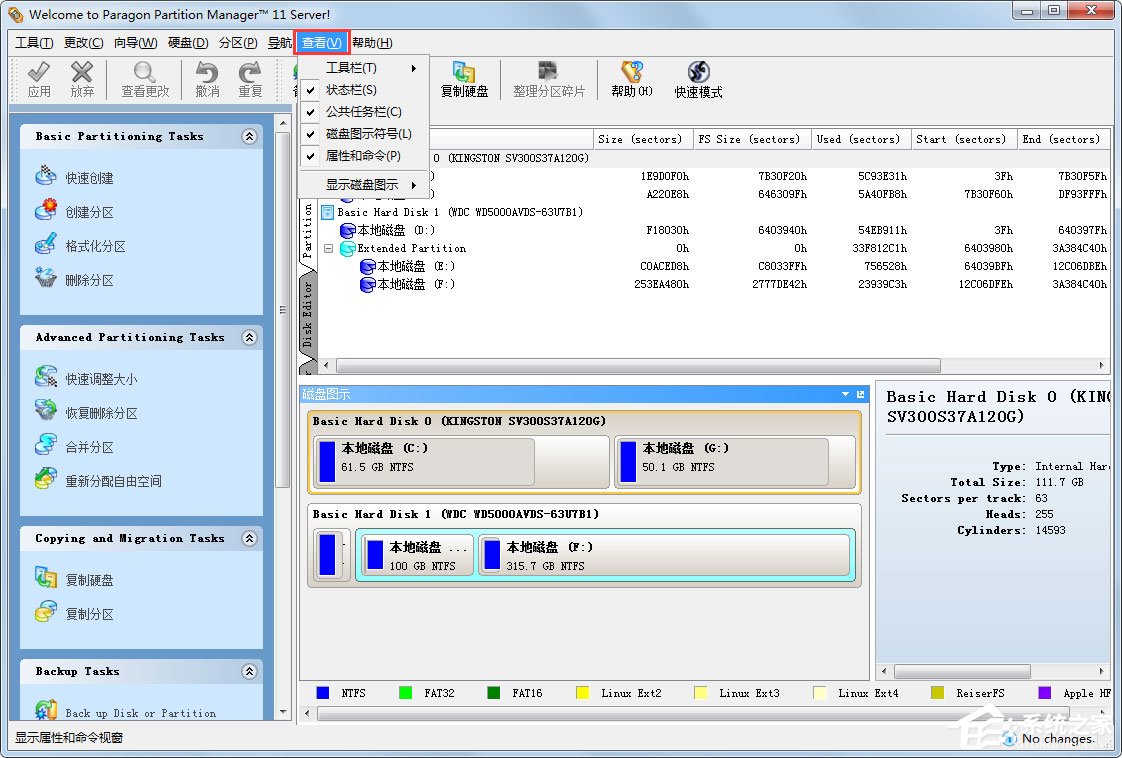Select the 100 GB NTFS partition block
1122x758 pixels.
[x=417, y=555]
